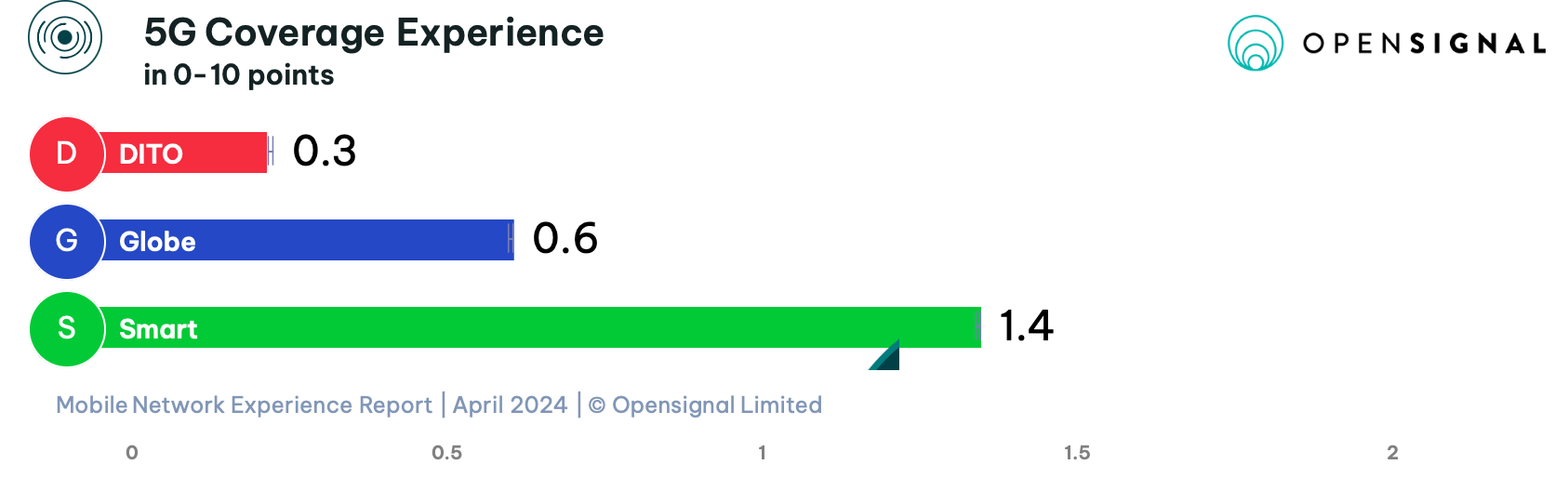This screenshot has height=478, width=1568.
Task: Click the 'in 0-10 points' subtitle
Action: click(239, 75)
